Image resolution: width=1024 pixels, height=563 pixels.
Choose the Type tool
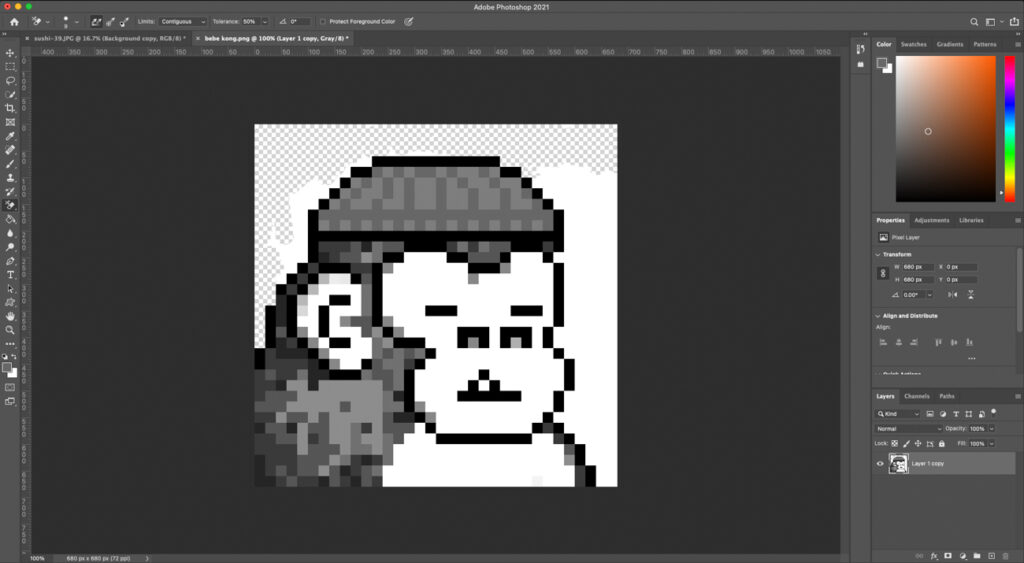coord(10,274)
